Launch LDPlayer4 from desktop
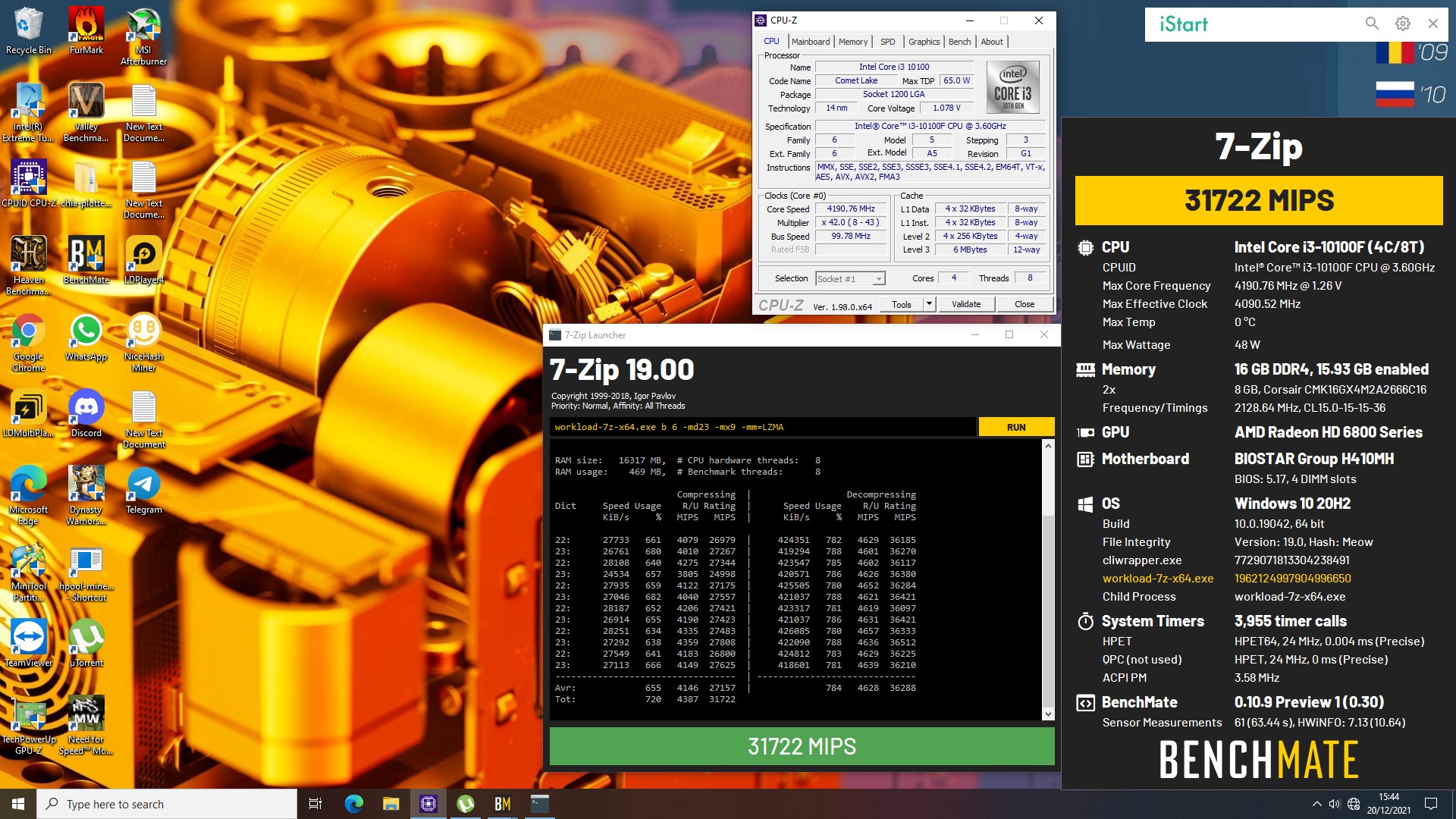 143,260
